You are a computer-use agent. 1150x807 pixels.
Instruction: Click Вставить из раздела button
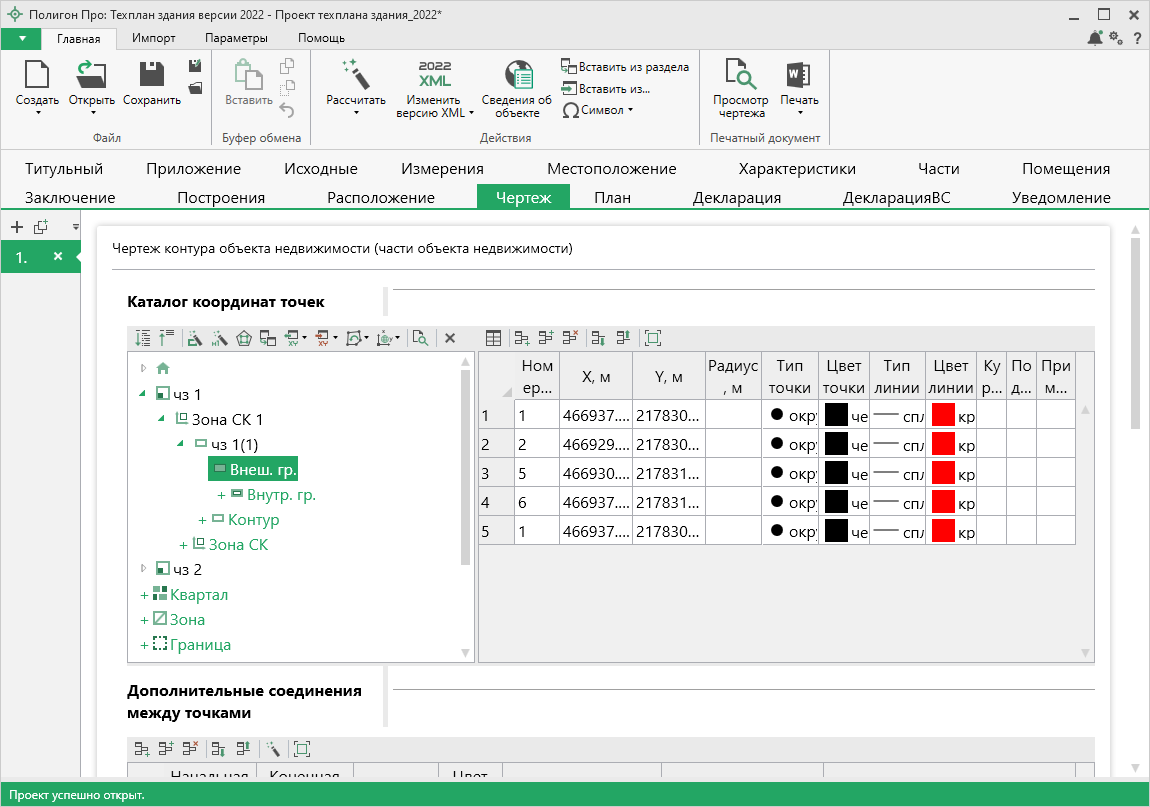625,67
